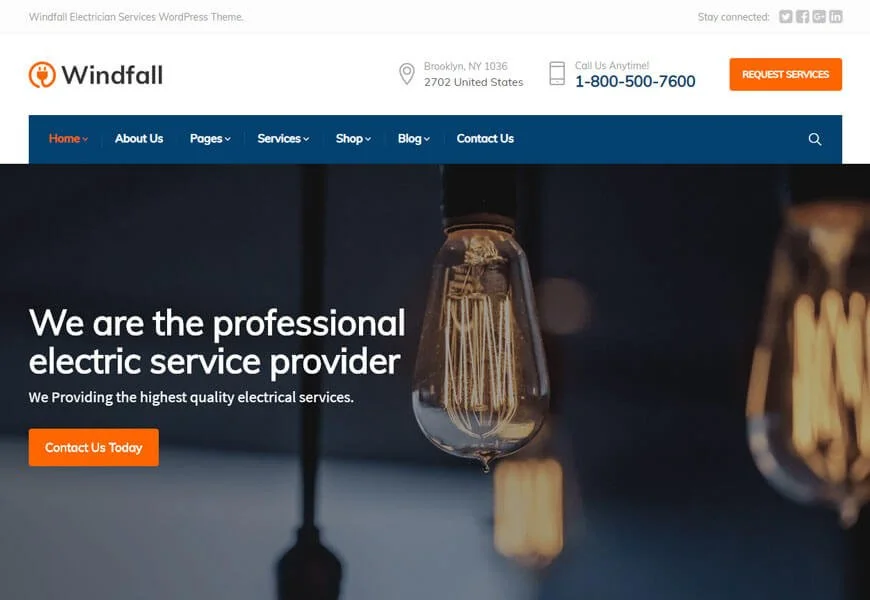Click the orange plug logo icon
870x600 pixels.
tap(42, 74)
